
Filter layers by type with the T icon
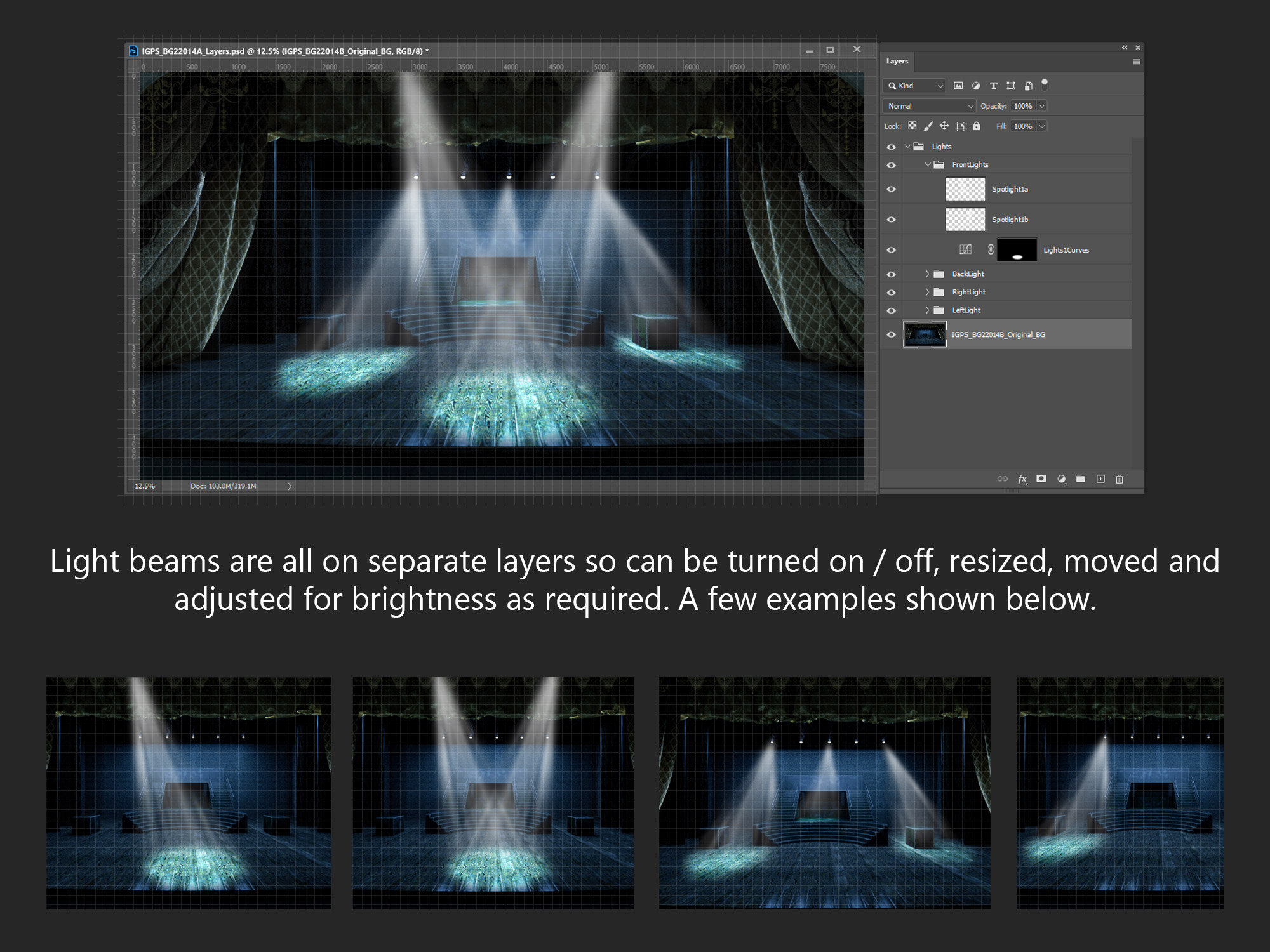[994, 86]
